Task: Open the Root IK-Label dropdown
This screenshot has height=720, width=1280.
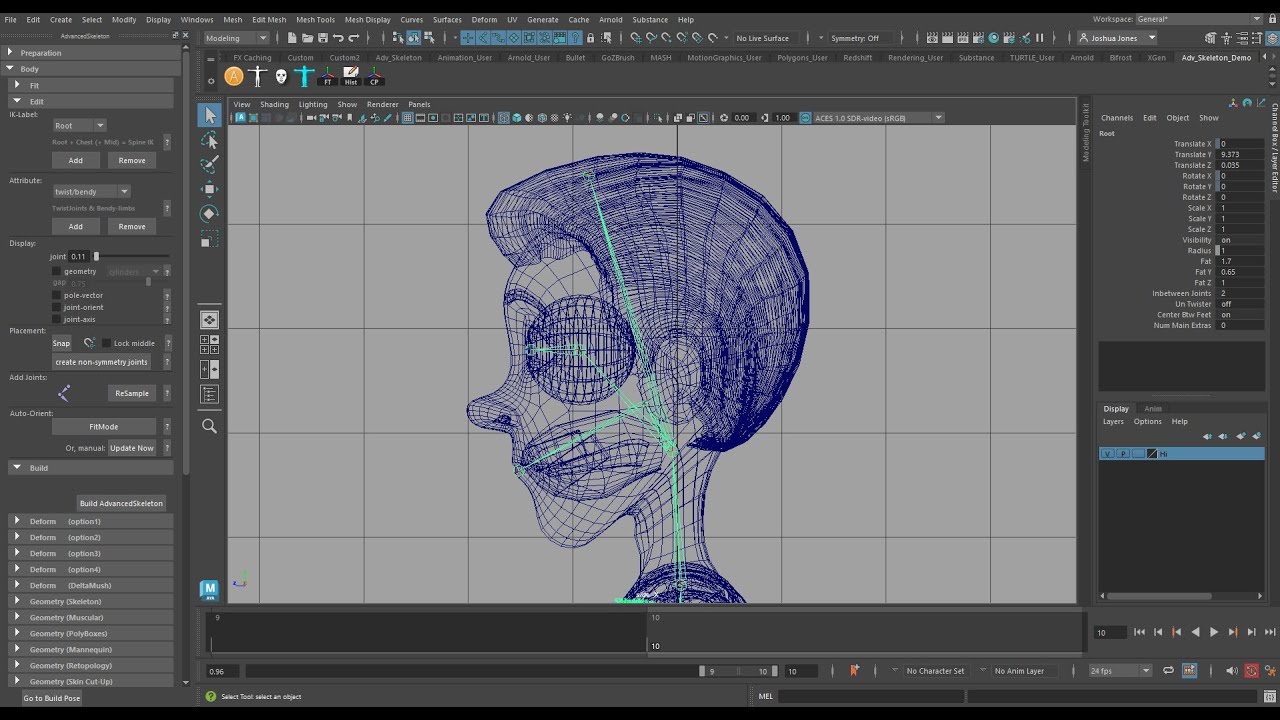Action: tap(79, 126)
